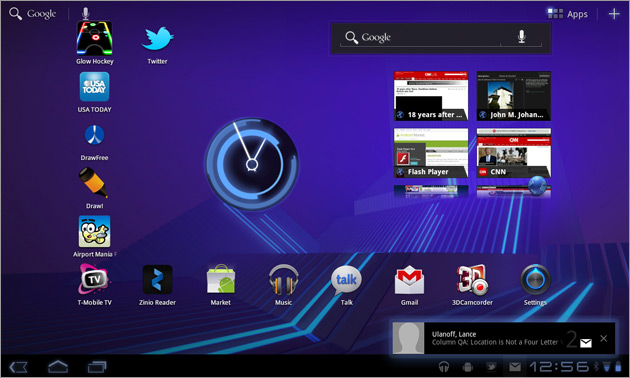Launch the 3DCamcorder app
This screenshot has width=630, height=378.
click(x=472, y=284)
